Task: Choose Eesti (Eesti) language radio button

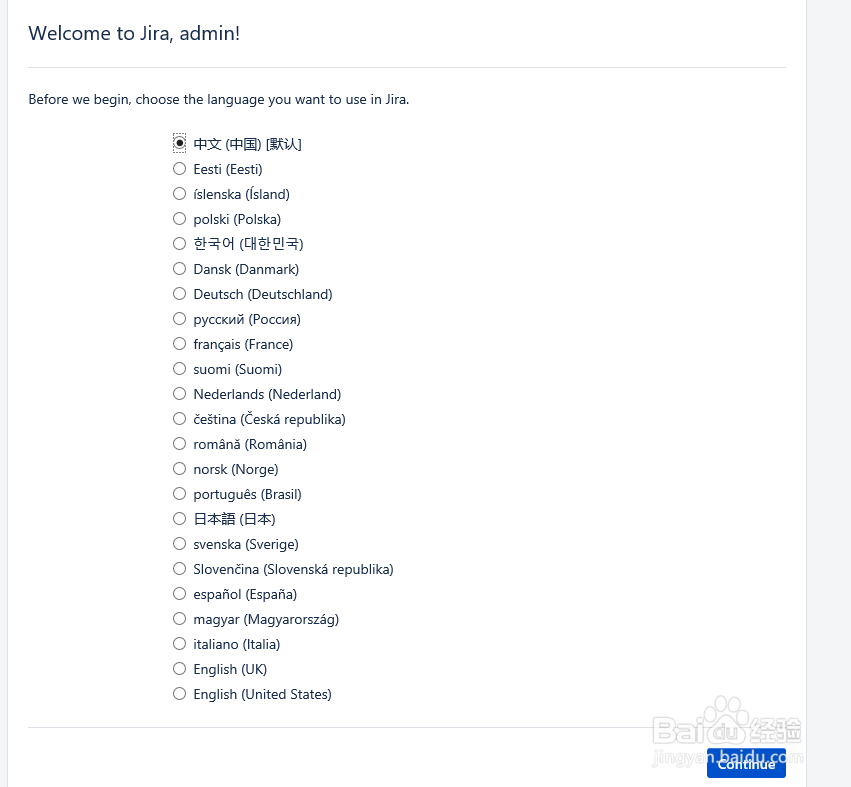Action: pyautogui.click(x=180, y=169)
